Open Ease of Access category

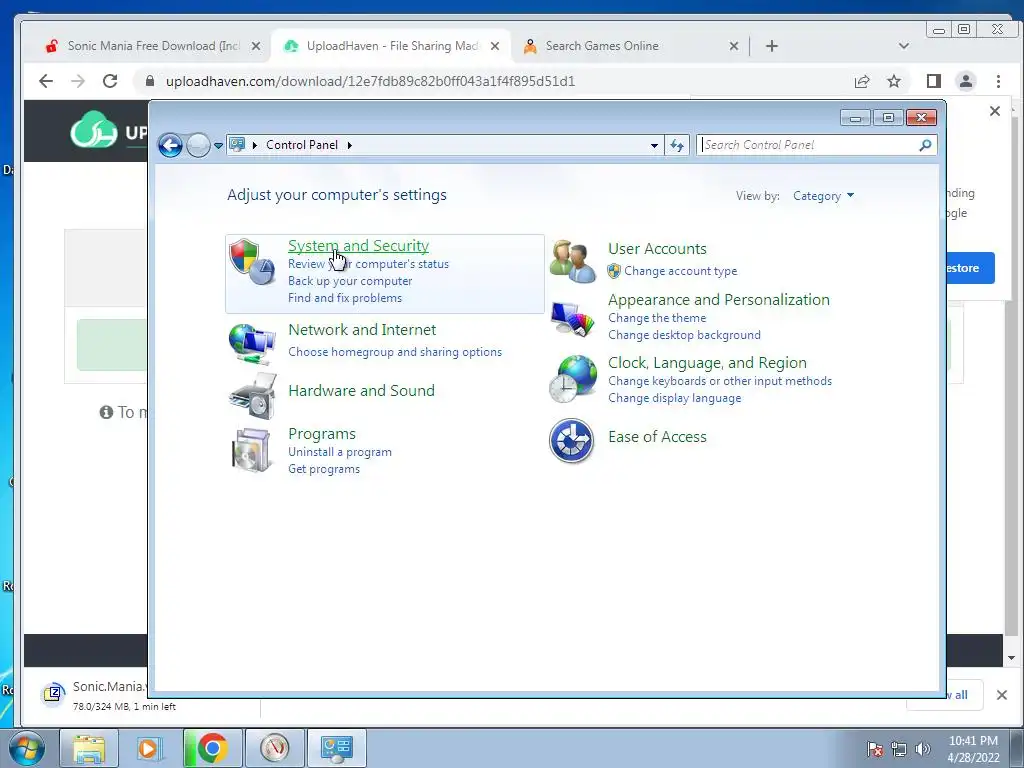click(657, 437)
